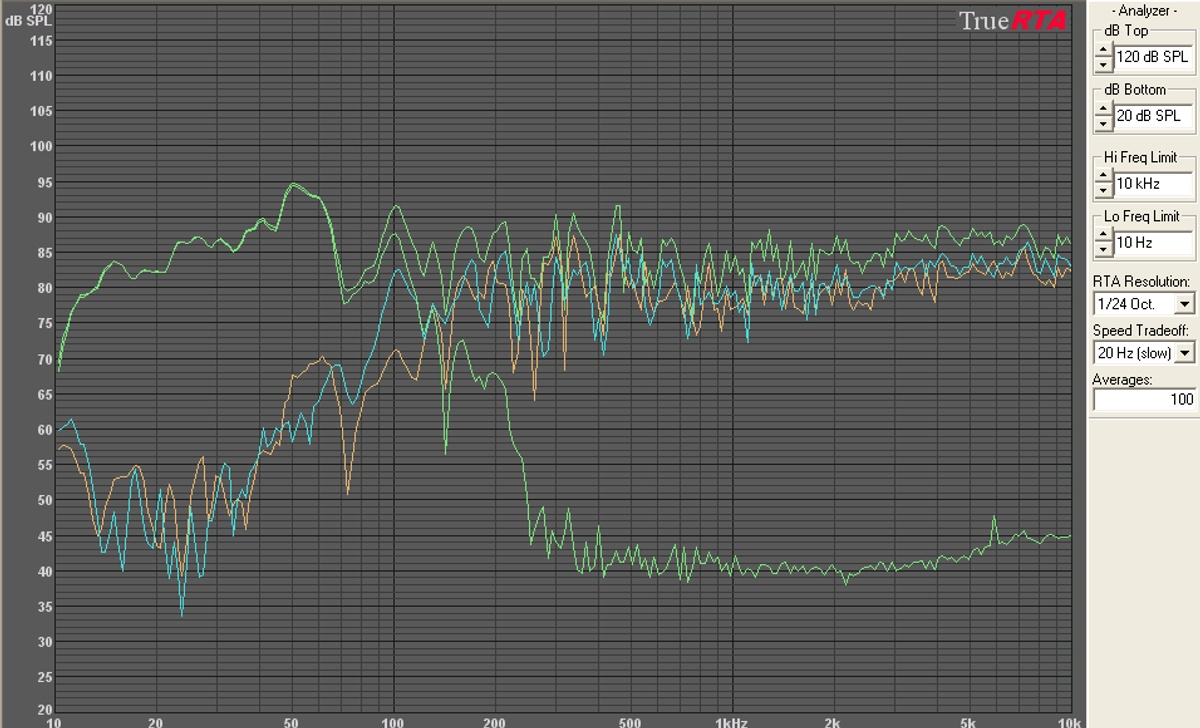
Task: Click the Averages value field
Action: (1144, 400)
